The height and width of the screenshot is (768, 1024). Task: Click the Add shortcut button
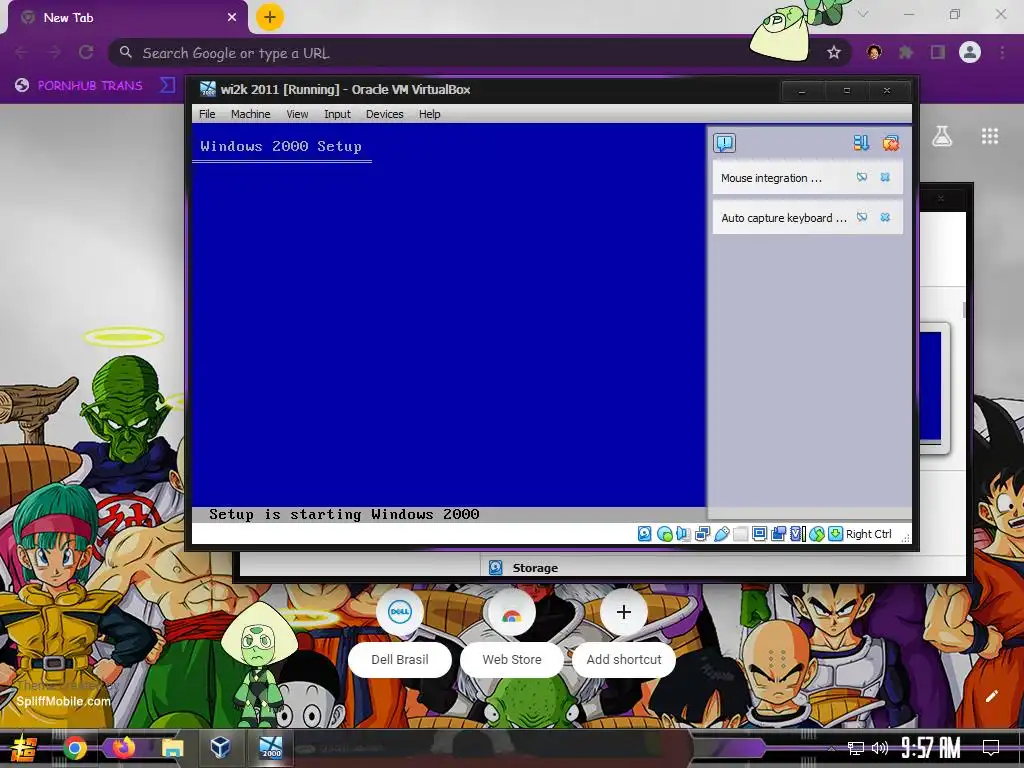tap(624, 635)
